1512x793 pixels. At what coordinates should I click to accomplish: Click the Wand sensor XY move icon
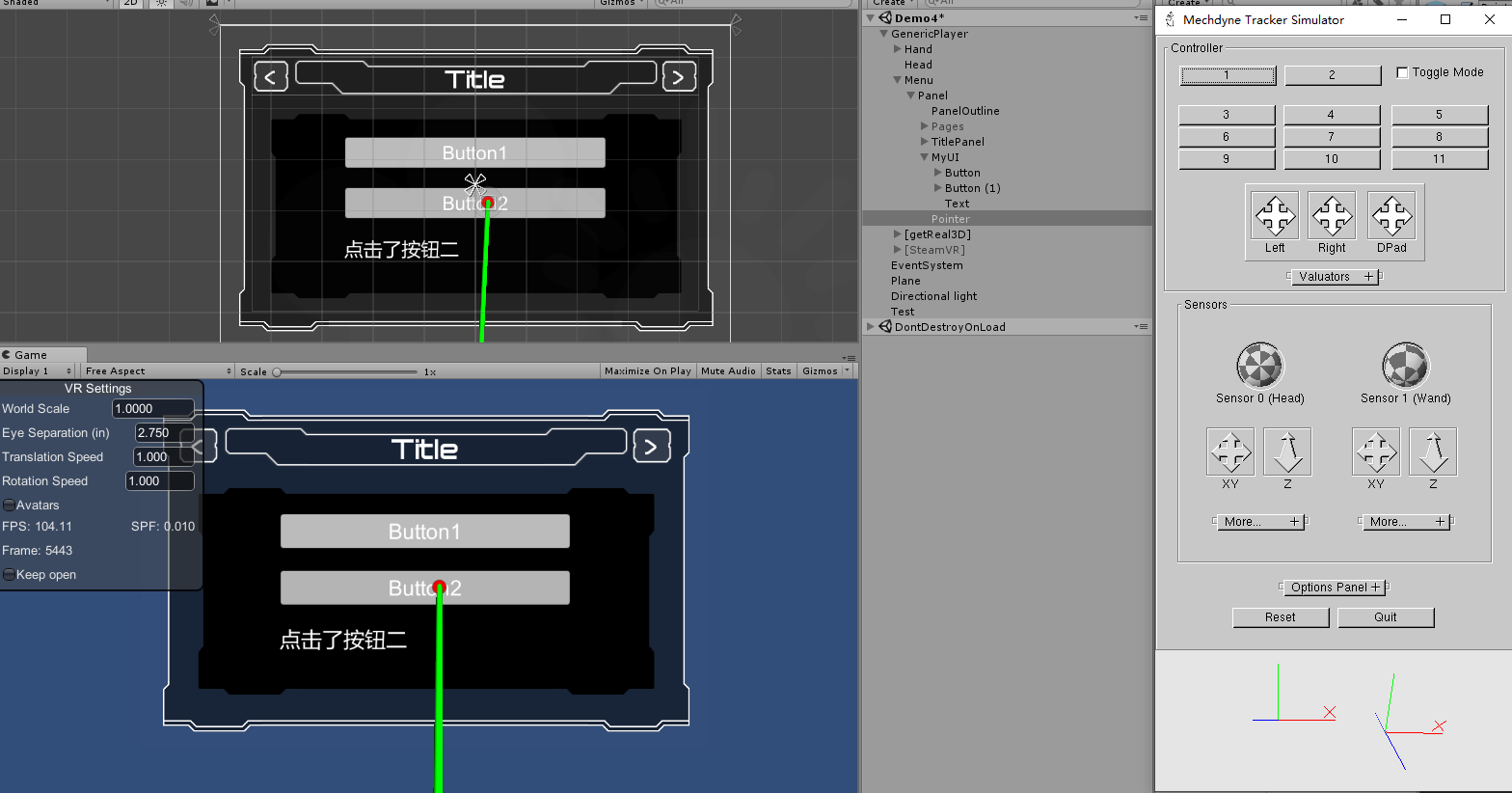point(1376,451)
